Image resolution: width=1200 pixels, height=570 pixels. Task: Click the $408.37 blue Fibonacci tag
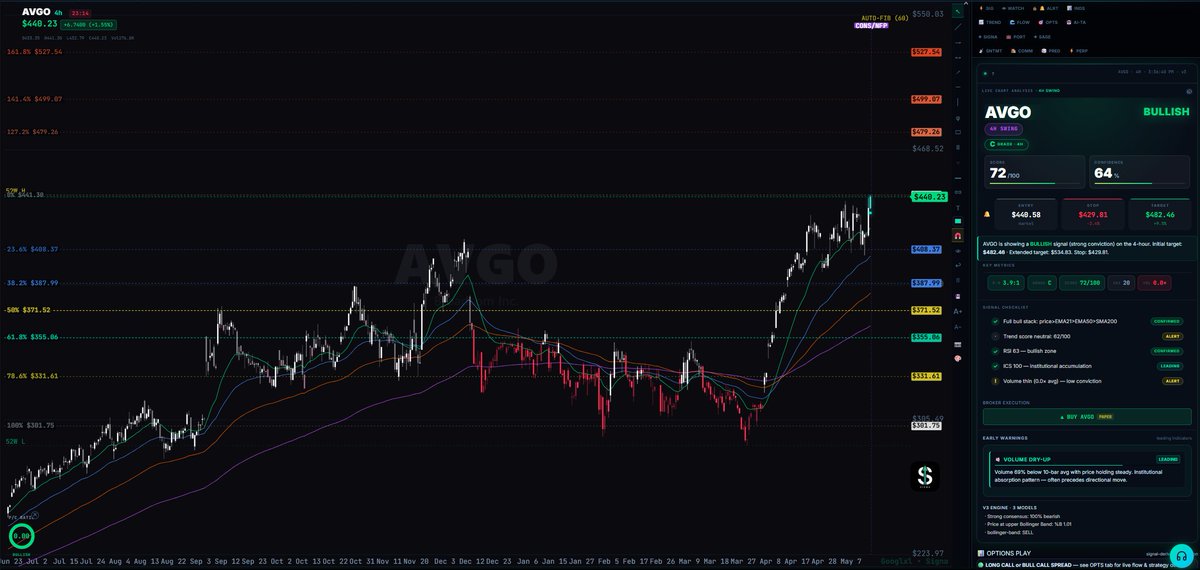click(x=927, y=249)
